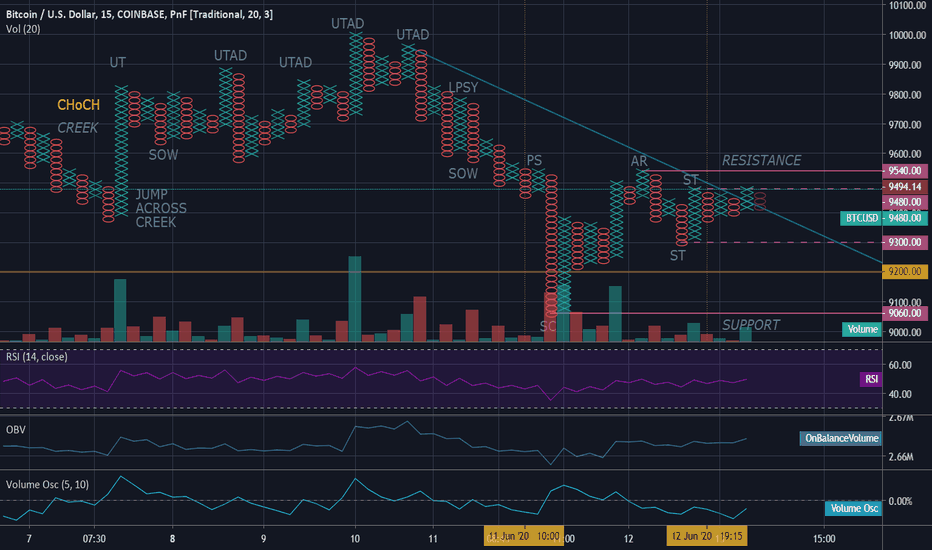Viewport: 932px width, 550px height.
Task: Select the SUPPORT text label
Action: click(751, 325)
